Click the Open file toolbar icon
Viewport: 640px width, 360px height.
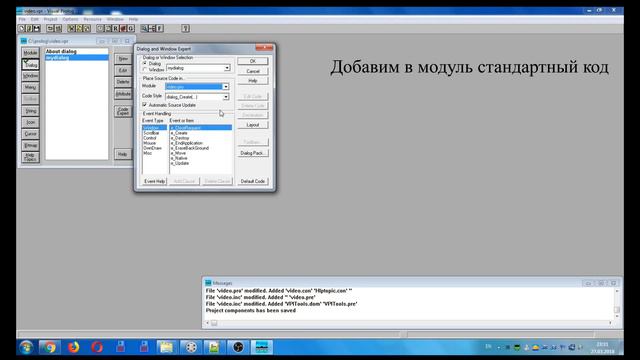pyautogui.click(x=29, y=28)
